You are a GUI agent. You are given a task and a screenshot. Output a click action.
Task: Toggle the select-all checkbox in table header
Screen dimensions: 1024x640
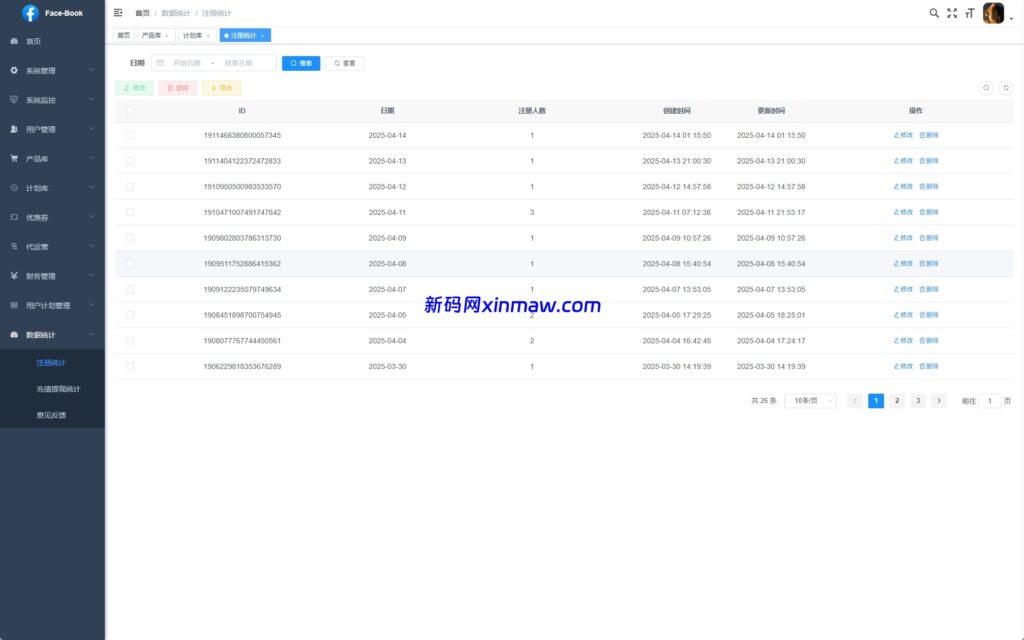click(129, 110)
